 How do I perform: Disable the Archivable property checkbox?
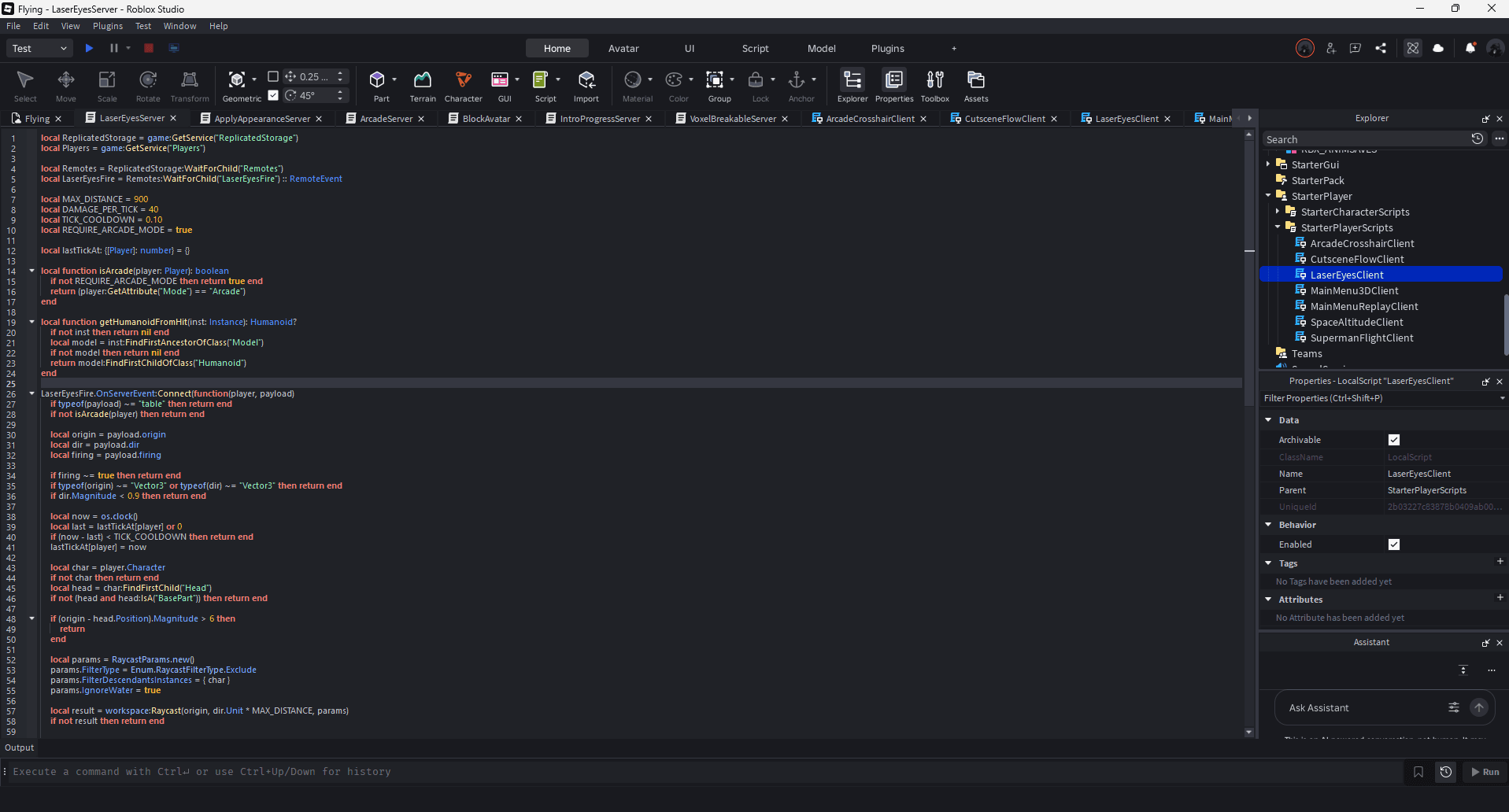pos(1394,439)
